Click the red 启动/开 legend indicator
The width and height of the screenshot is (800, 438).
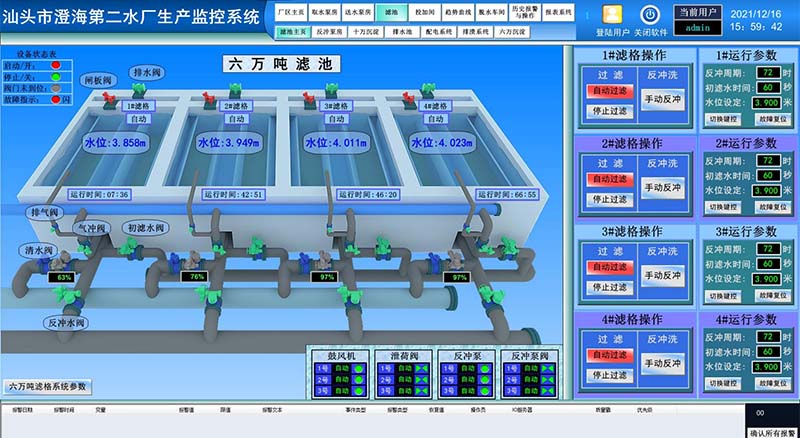(x=56, y=65)
